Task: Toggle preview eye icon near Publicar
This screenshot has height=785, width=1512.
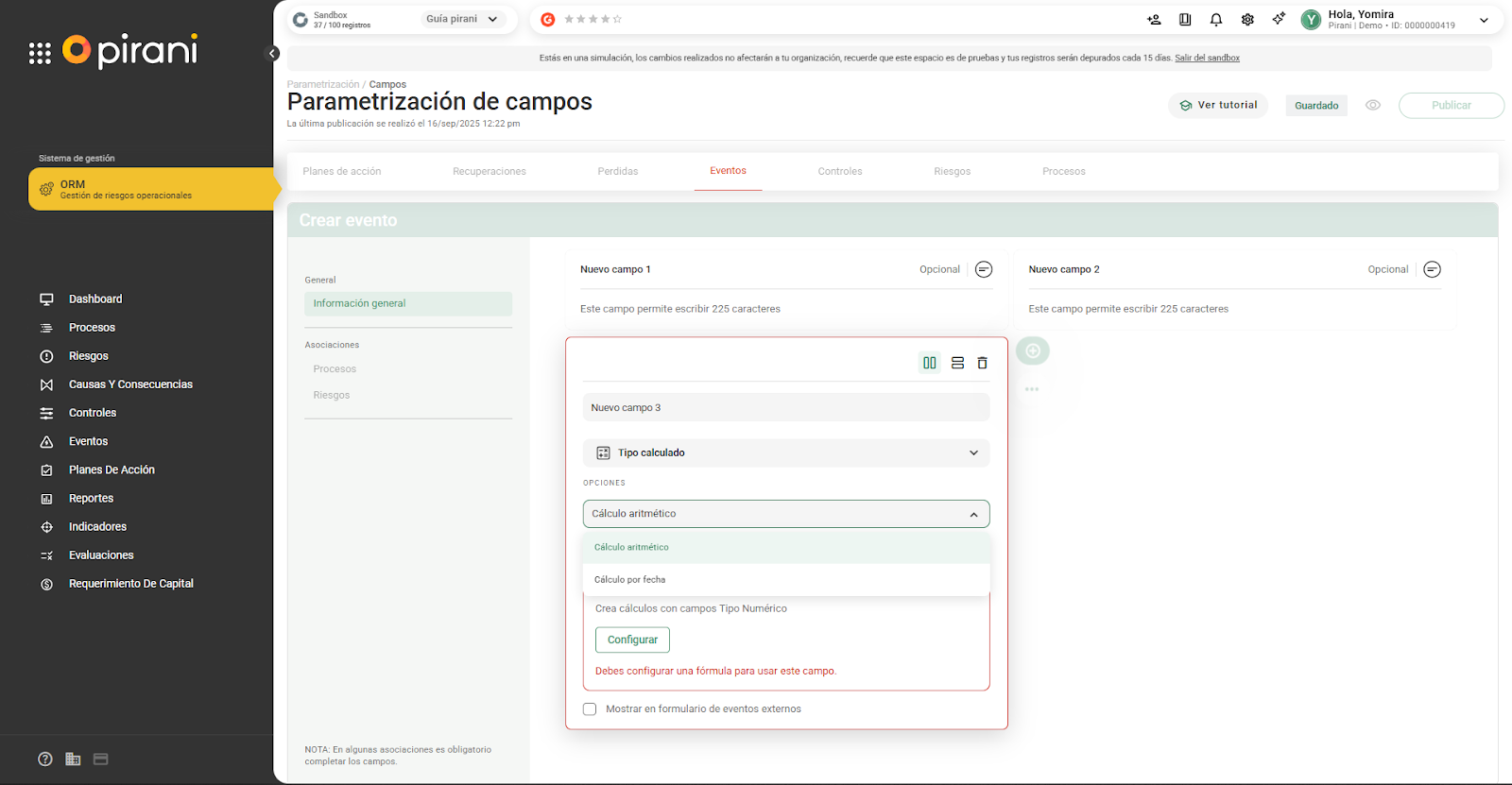Action: [1373, 106]
